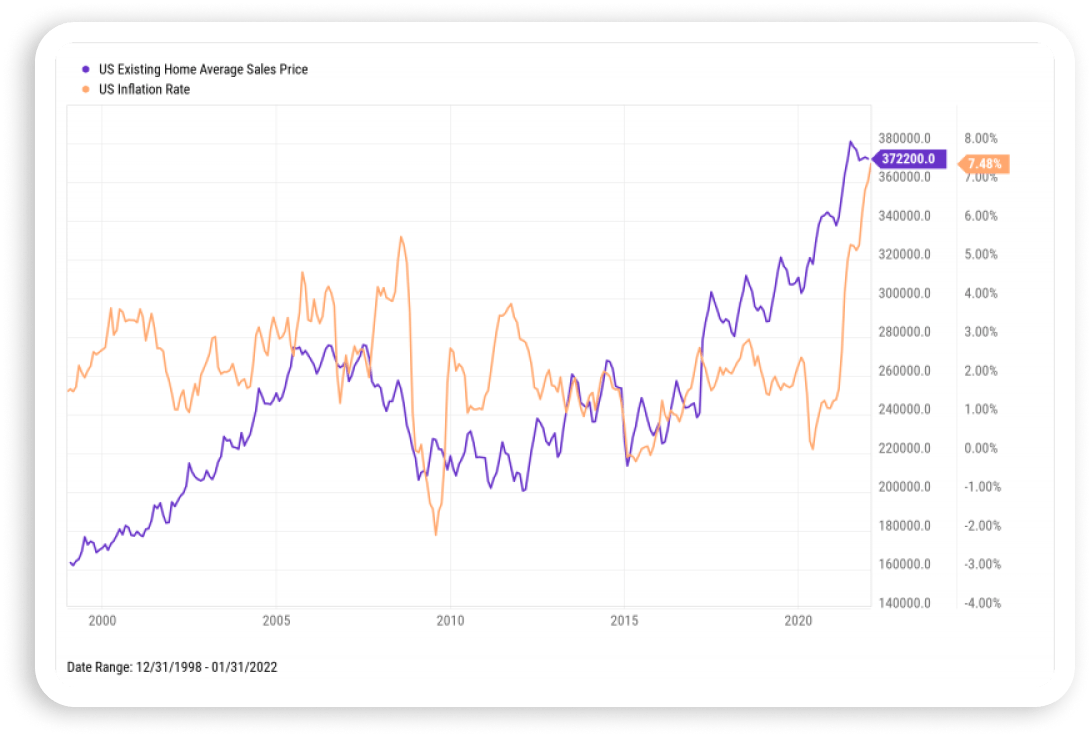
Task: Click the 380000.0 axis label
Action: pos(905,139)
